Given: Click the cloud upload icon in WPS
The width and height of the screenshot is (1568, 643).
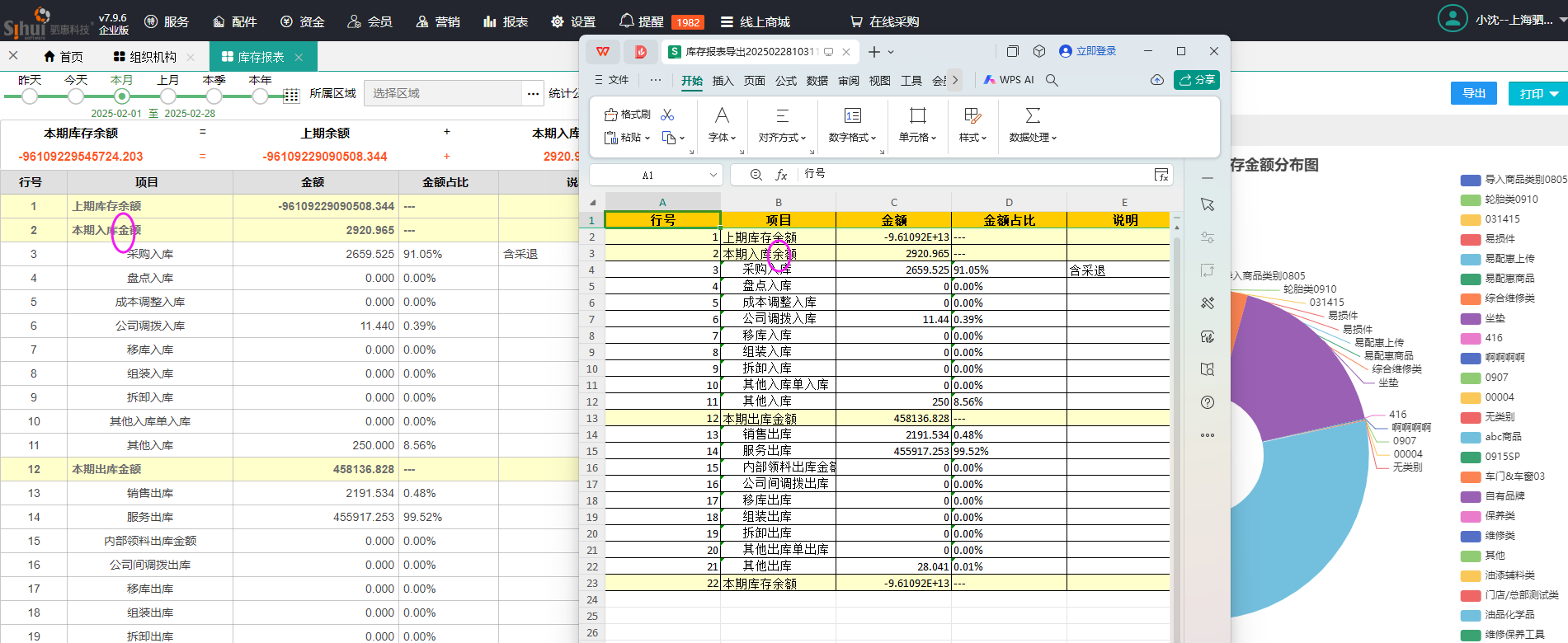Looking at the screenshot, I should (x=1157, y=80).
